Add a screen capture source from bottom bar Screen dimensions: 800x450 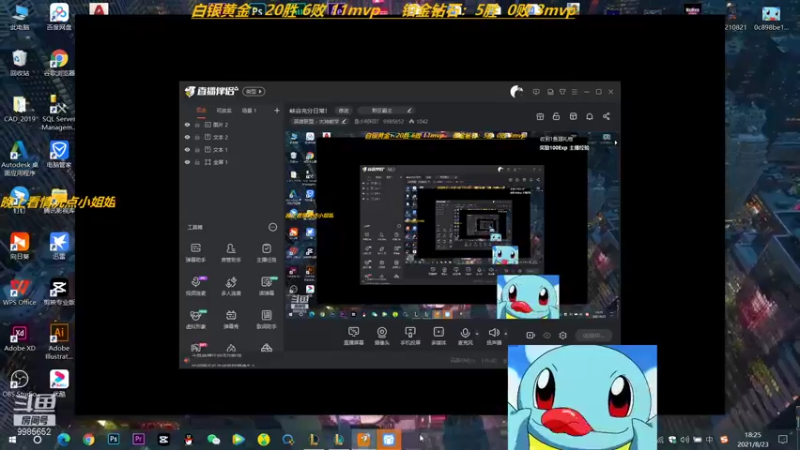tap(354, 336)
